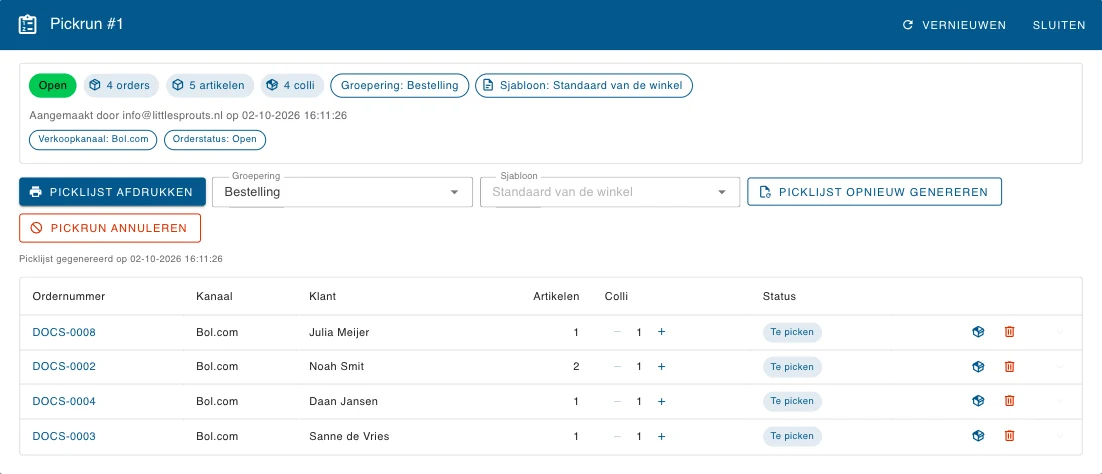The image size is (1102, 474).
Task: Decrease colli for DOCS-0004 with minus
Action: click(617, 402)
